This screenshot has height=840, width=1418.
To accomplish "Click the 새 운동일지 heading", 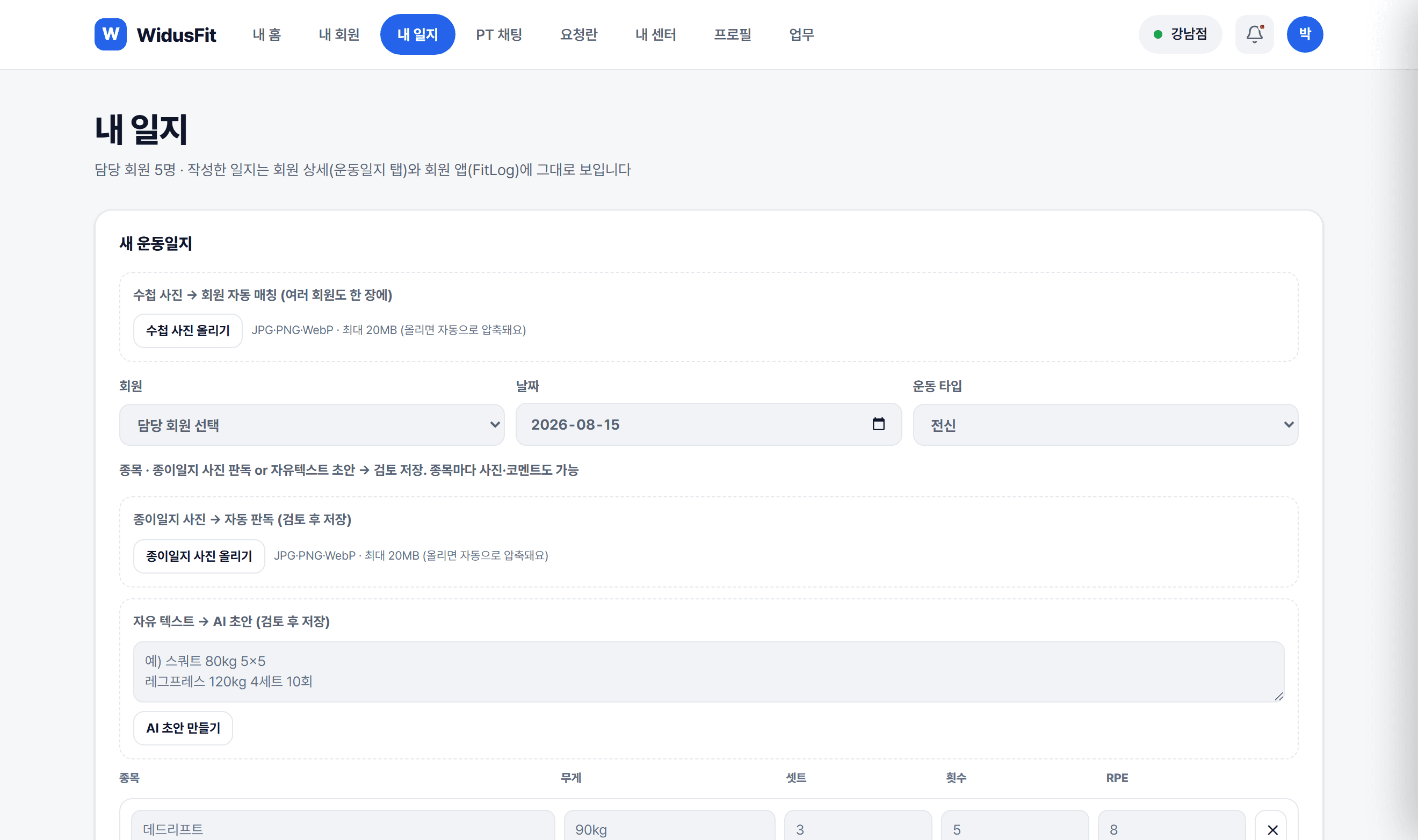I will (x=156, y=243).
